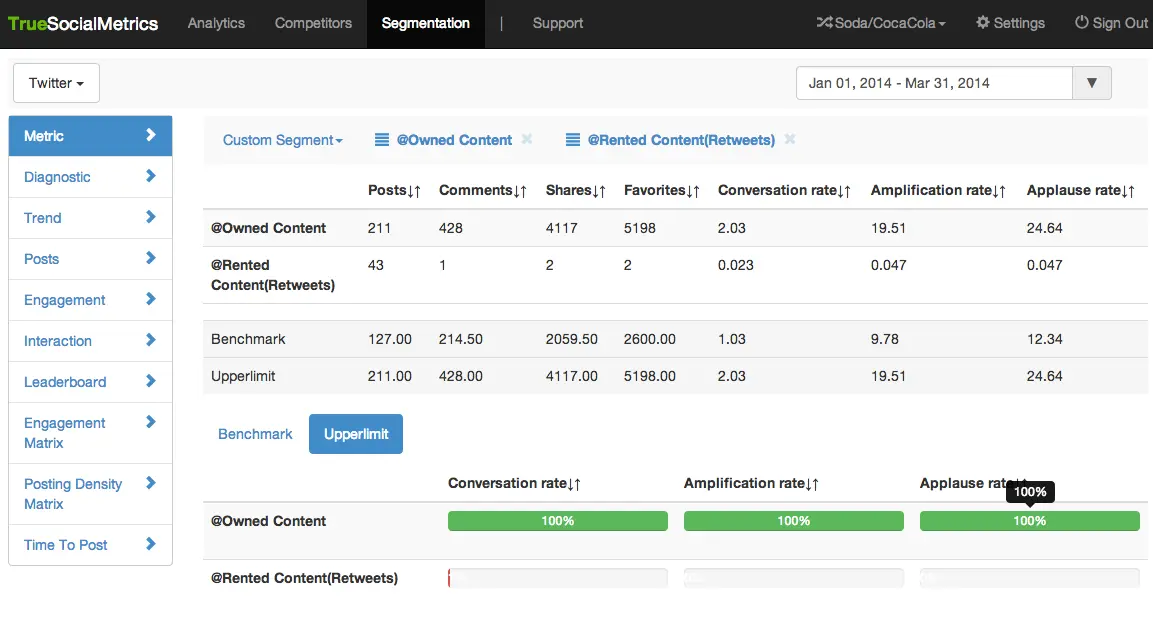Remove the @Owned Content segment with X
1153x634 pixels.
pos(527,140)
